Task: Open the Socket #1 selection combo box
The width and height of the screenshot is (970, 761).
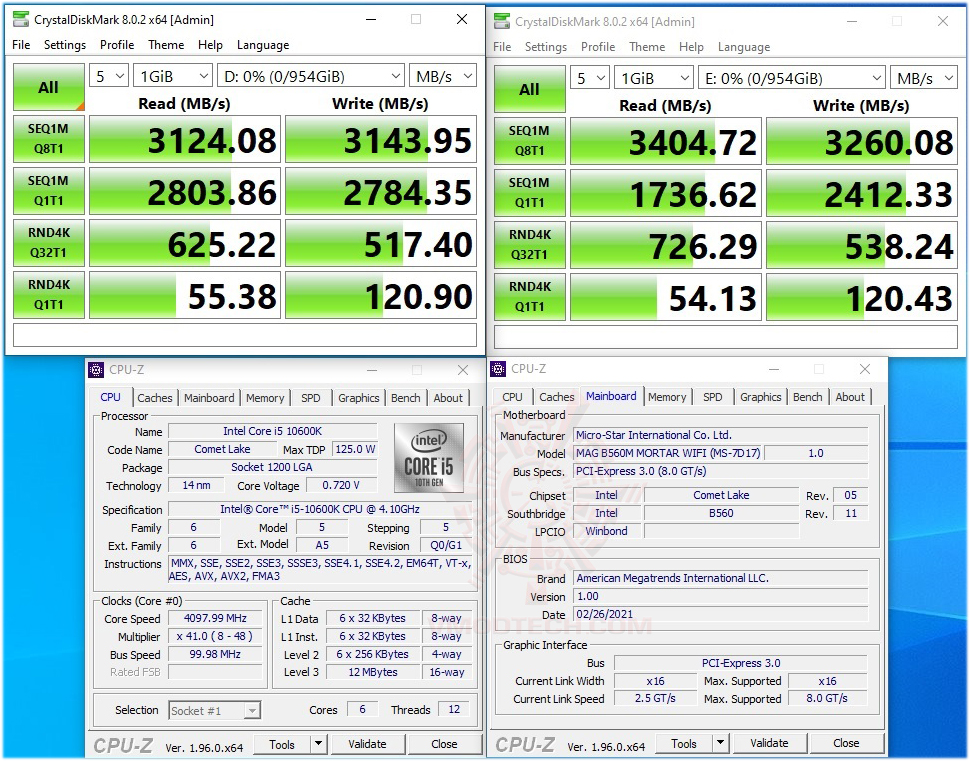Action: pyautogui.click(x=214, y=710)
